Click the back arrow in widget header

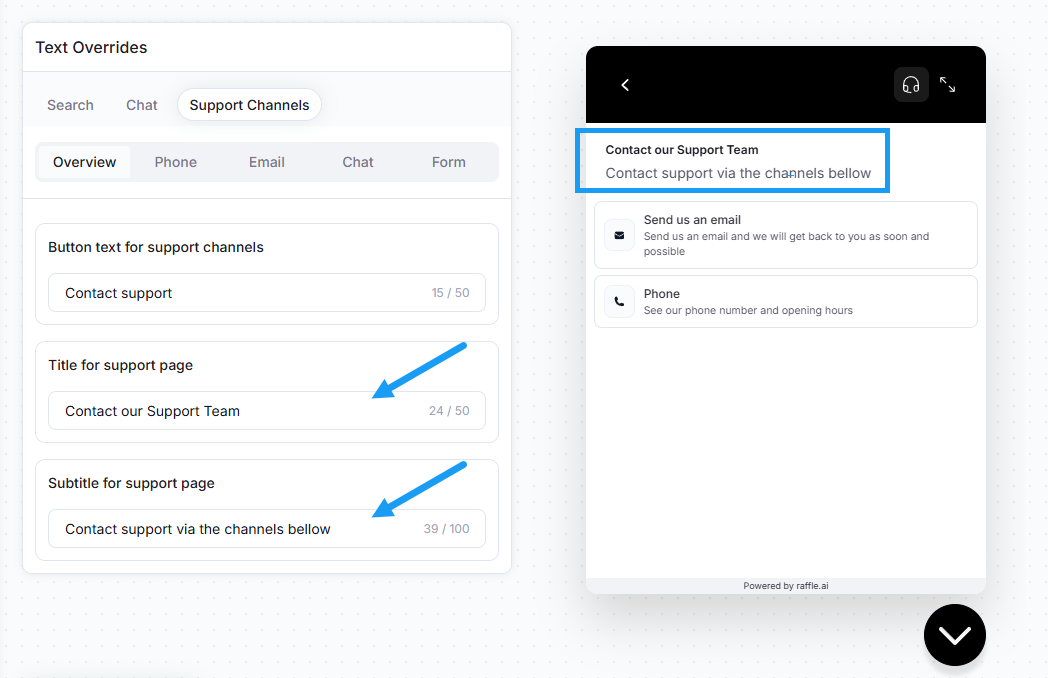pyautogui.click(x=625, y=85)
